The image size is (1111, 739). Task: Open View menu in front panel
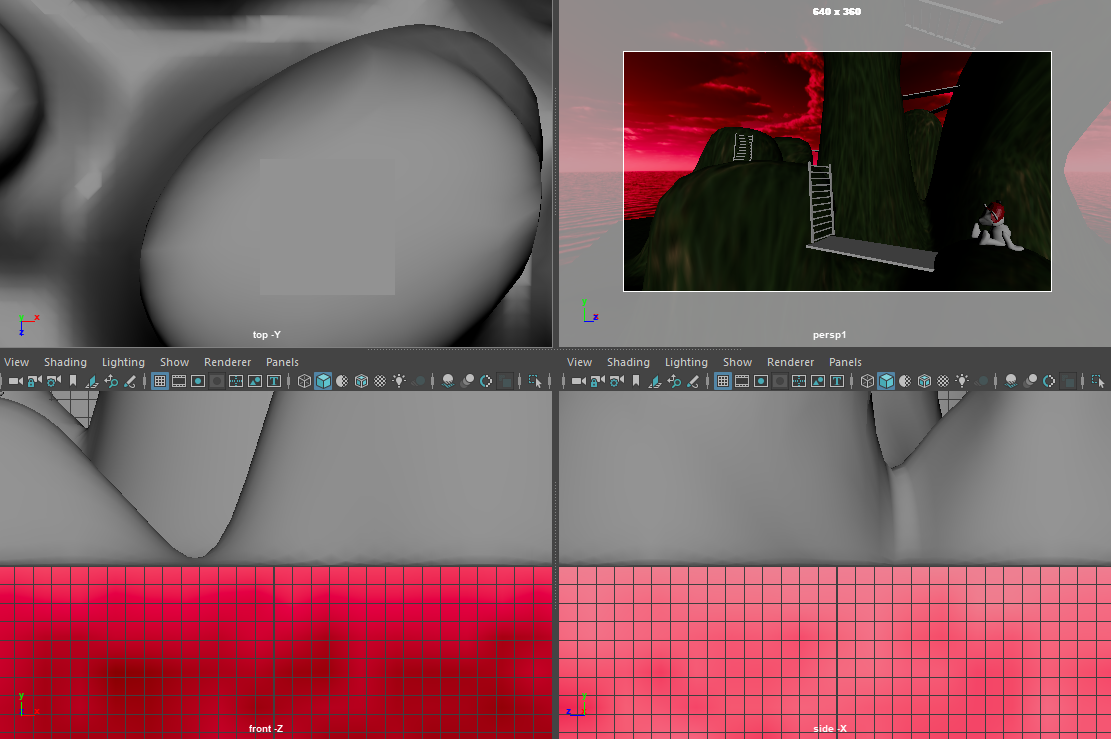click(16, 362)
